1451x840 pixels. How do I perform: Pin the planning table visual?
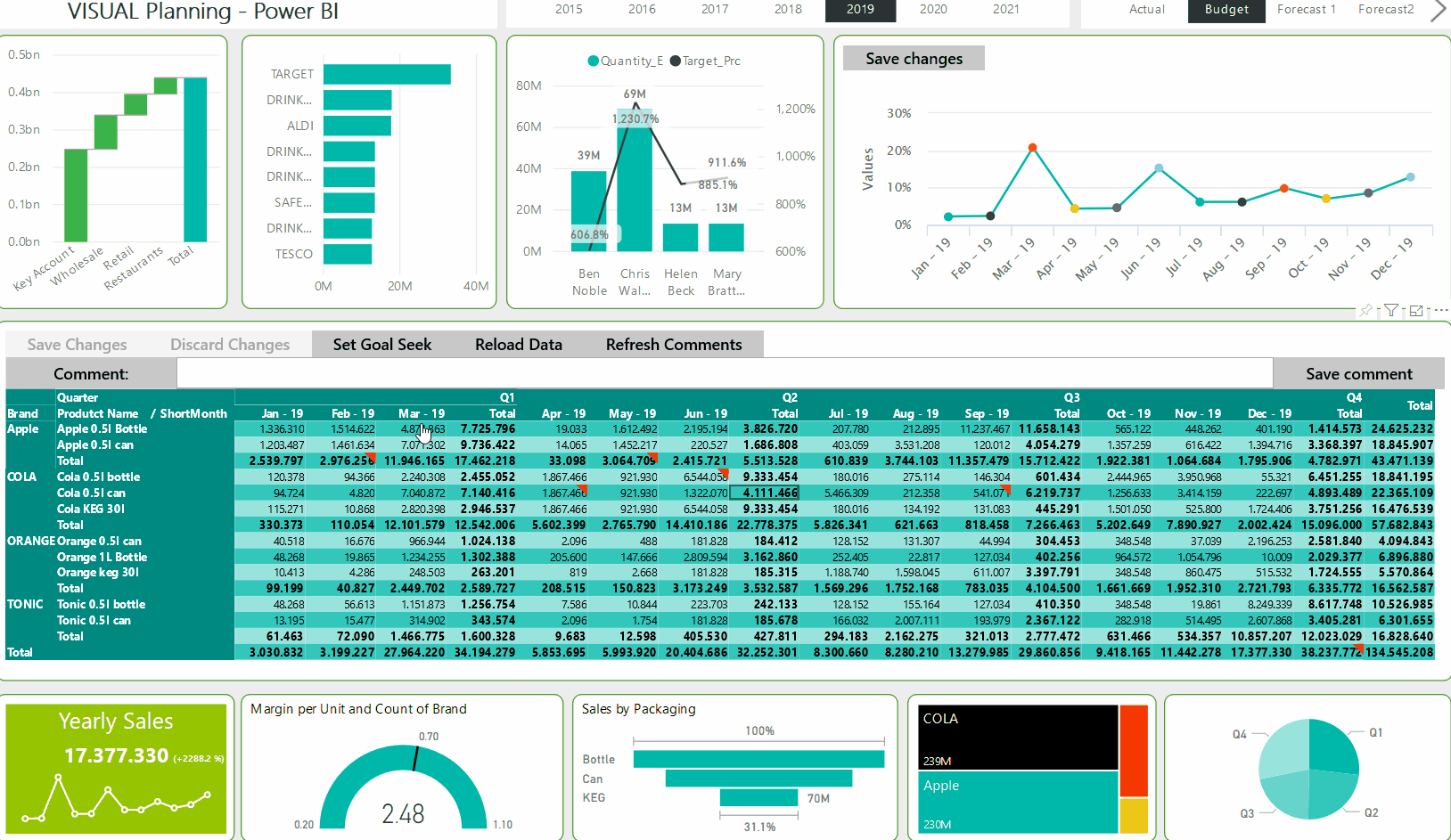1365,310
